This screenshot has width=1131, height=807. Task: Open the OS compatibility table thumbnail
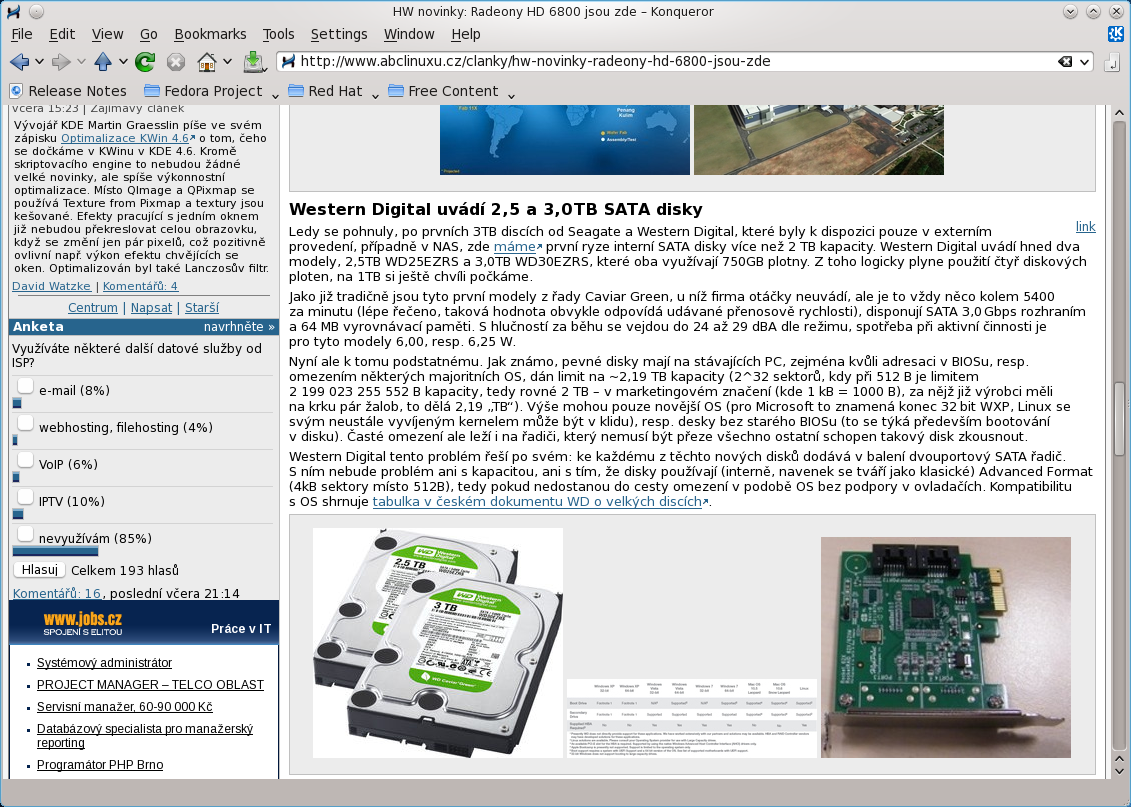coord(692,718)
